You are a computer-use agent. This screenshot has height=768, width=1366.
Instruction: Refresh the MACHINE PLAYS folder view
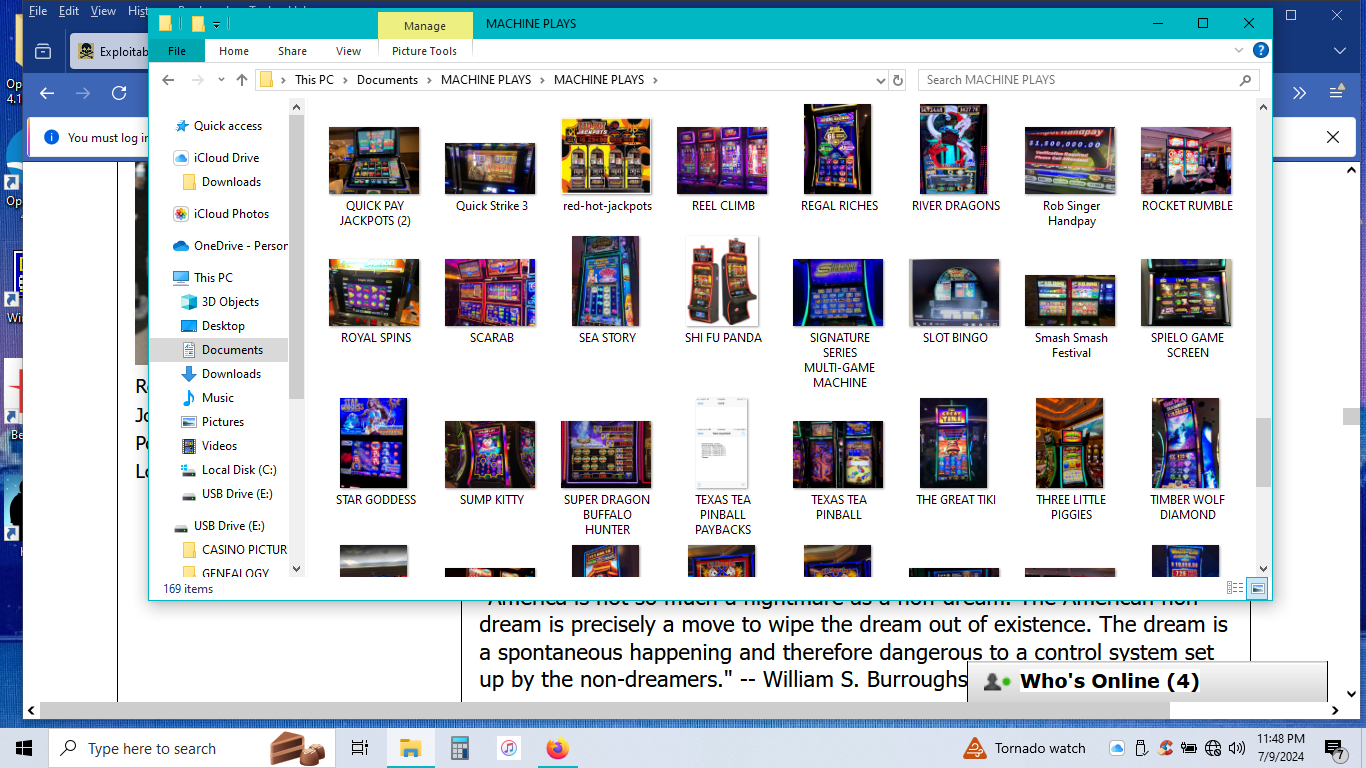tap(898, 80)
